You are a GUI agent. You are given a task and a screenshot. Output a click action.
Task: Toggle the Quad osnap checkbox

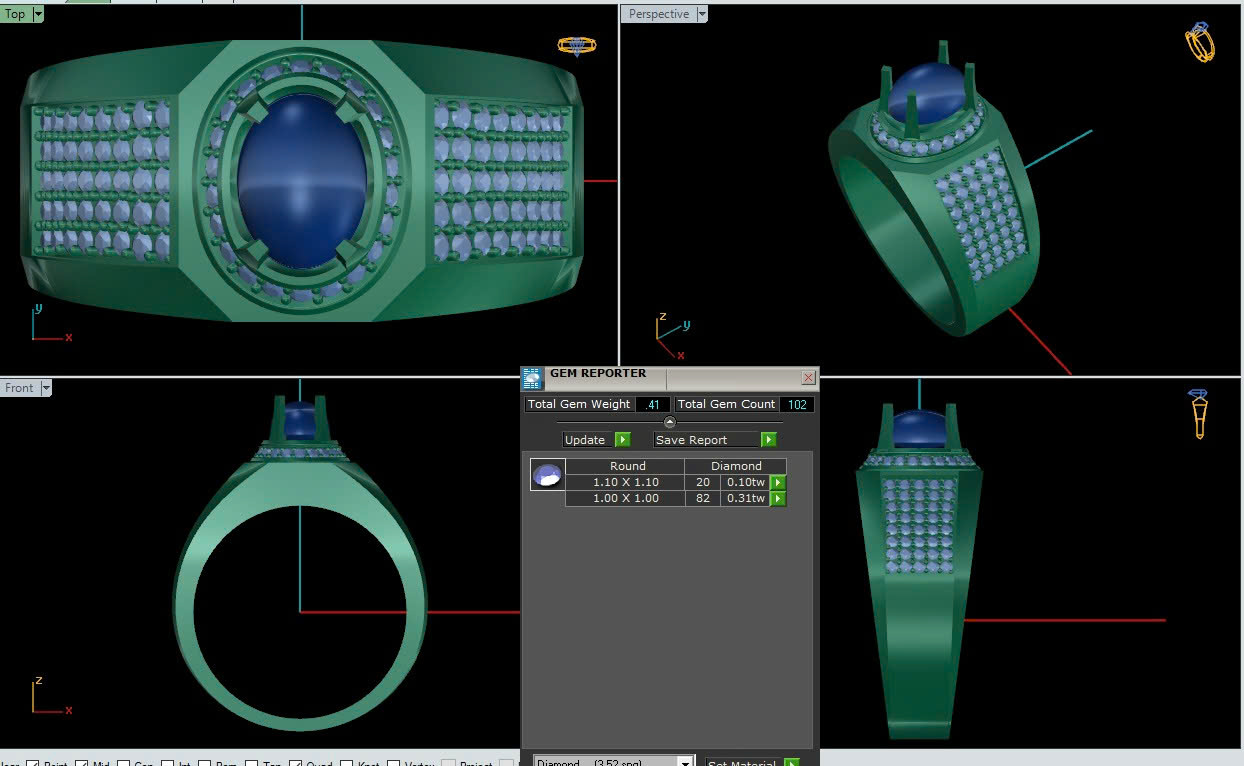click(295, 763)
